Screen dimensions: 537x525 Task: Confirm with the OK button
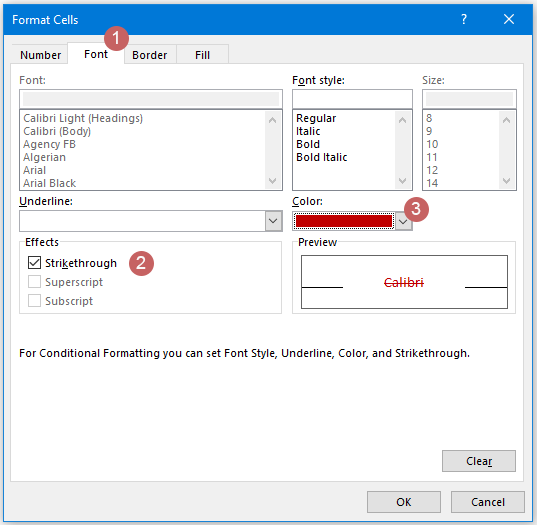click(x=404, y=502)
